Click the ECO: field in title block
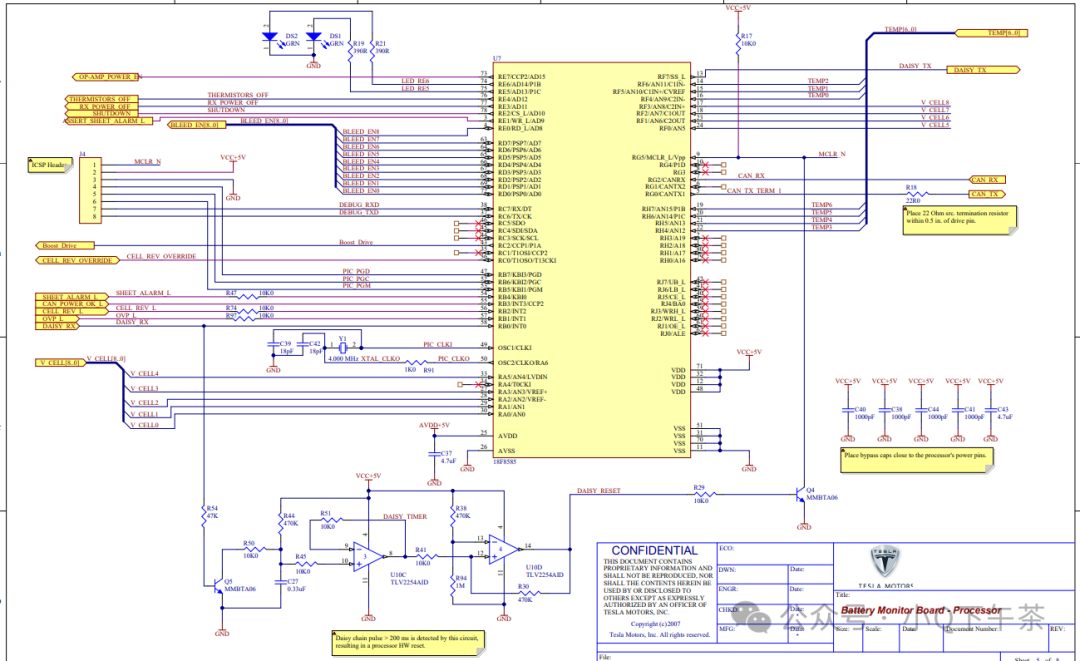 pyautogui.click(x=775, y=553)
